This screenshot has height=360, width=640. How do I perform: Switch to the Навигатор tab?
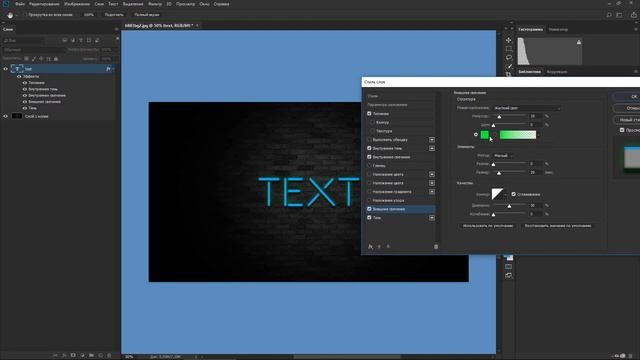pos(558,29)
